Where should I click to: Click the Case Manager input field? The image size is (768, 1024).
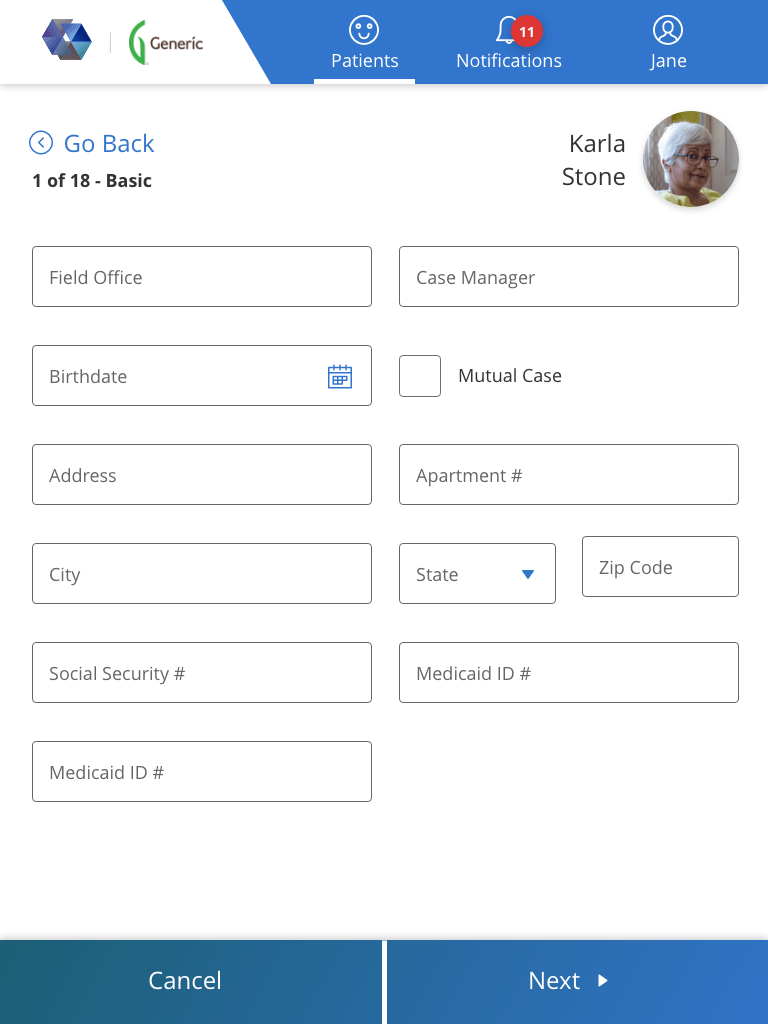click(x=569, y=276)
